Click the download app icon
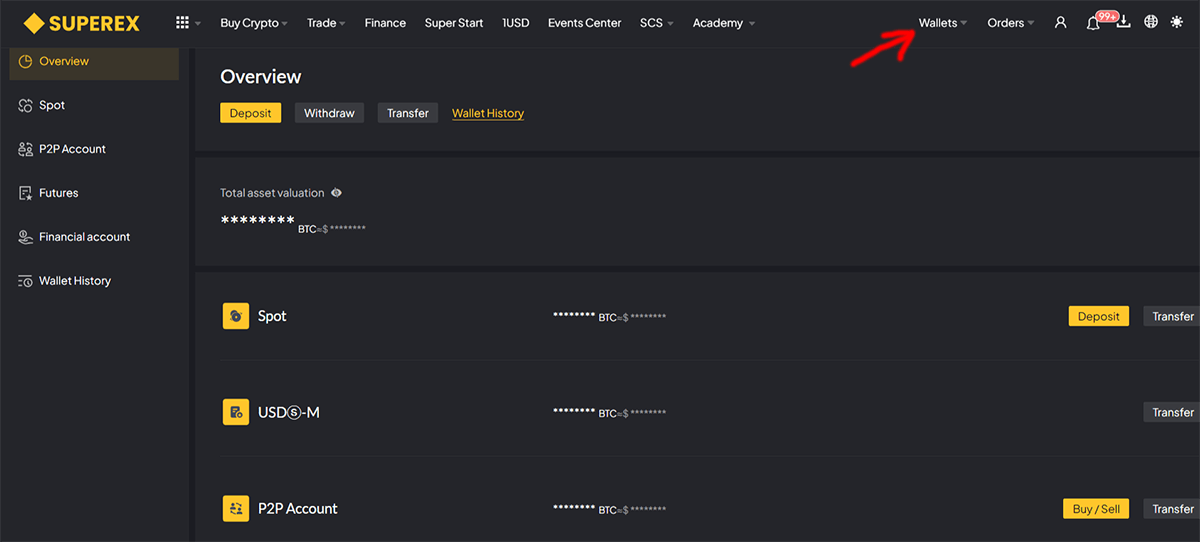 [1123, 21]
